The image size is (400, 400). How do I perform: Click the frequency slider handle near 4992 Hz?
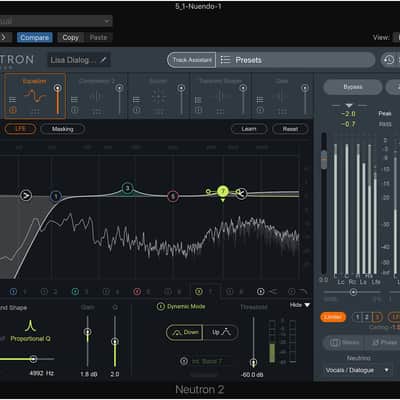coord(33,359)
